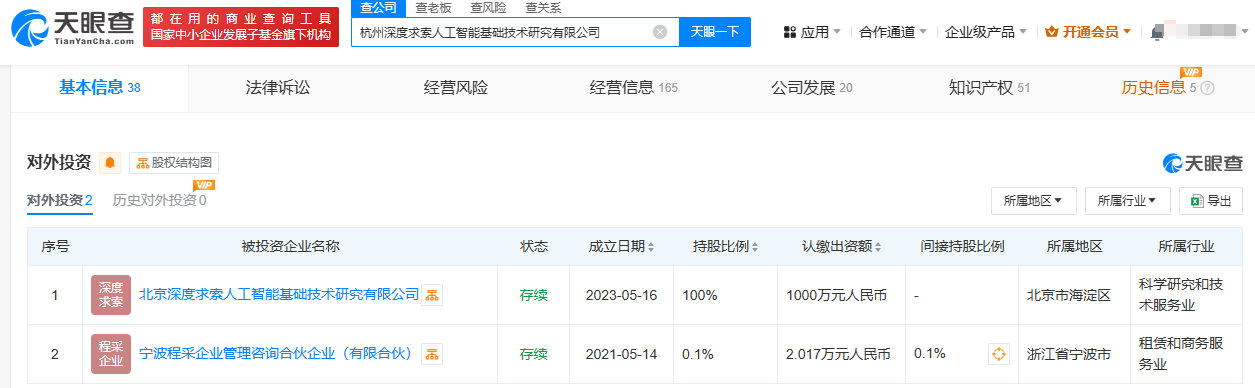1255x388 pixels.
Task: Click the bell alert icon beside 对外投资
Action: (x=110, y=162)
